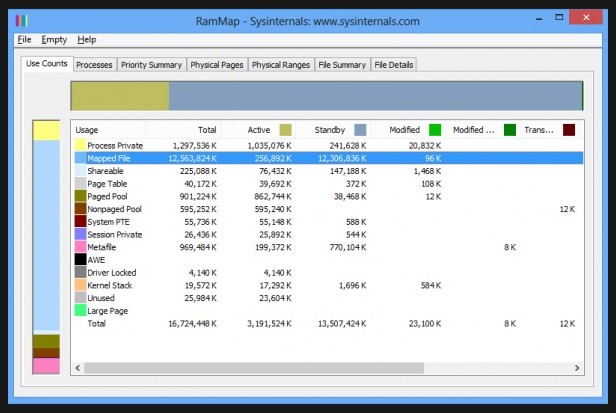The width and height of the screenshot is (616, 413).
Task: Select the Paged Pool row label
Action: click(107, 196)
